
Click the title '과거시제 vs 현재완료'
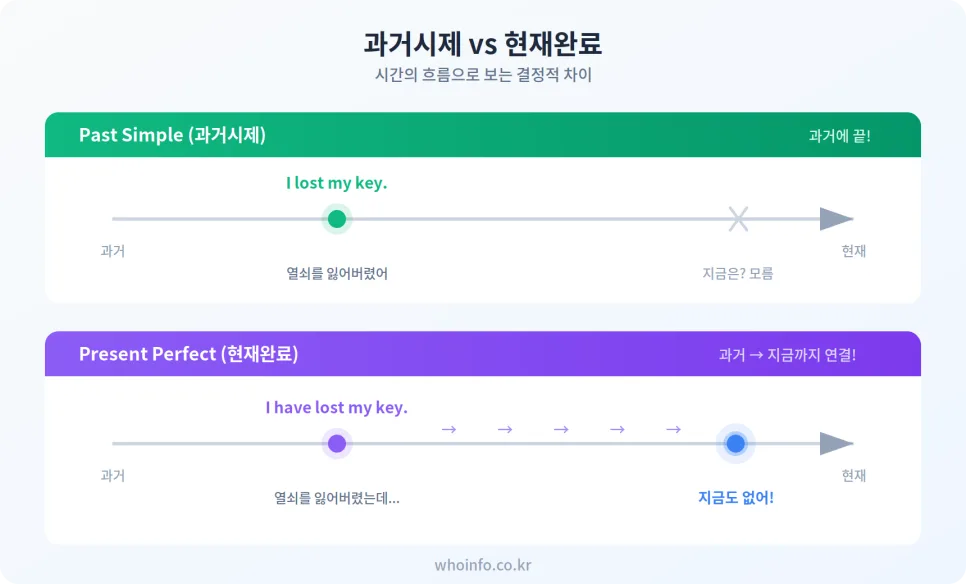pyautogui.click(x=483, y=43)
